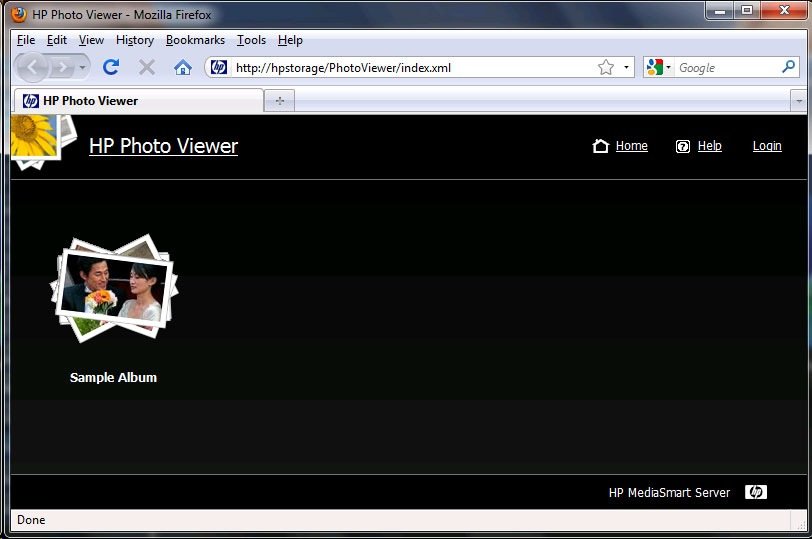Click the Login link

(767, 146)
